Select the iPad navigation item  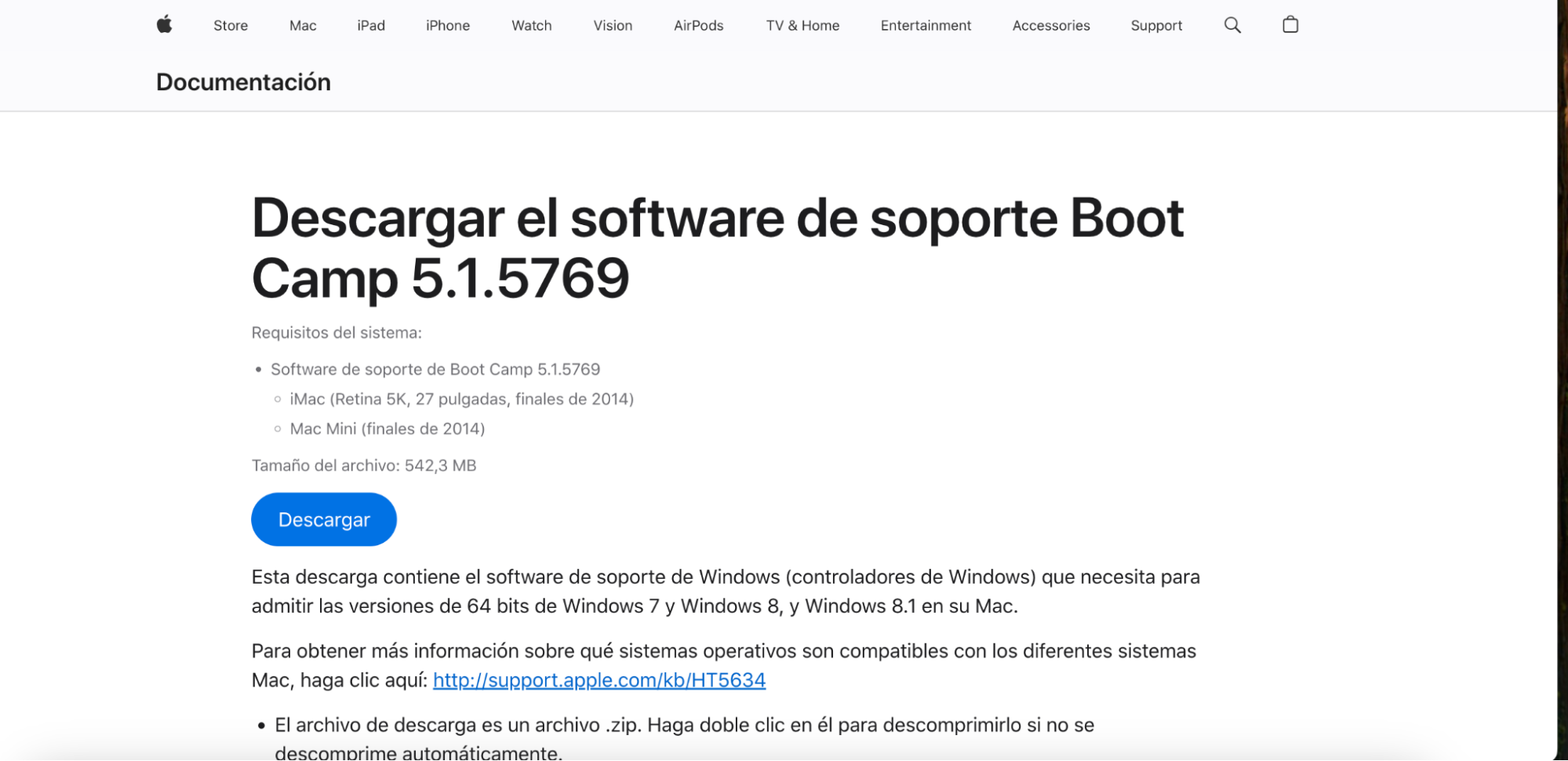pyautogui.click(x=370, y=25)
